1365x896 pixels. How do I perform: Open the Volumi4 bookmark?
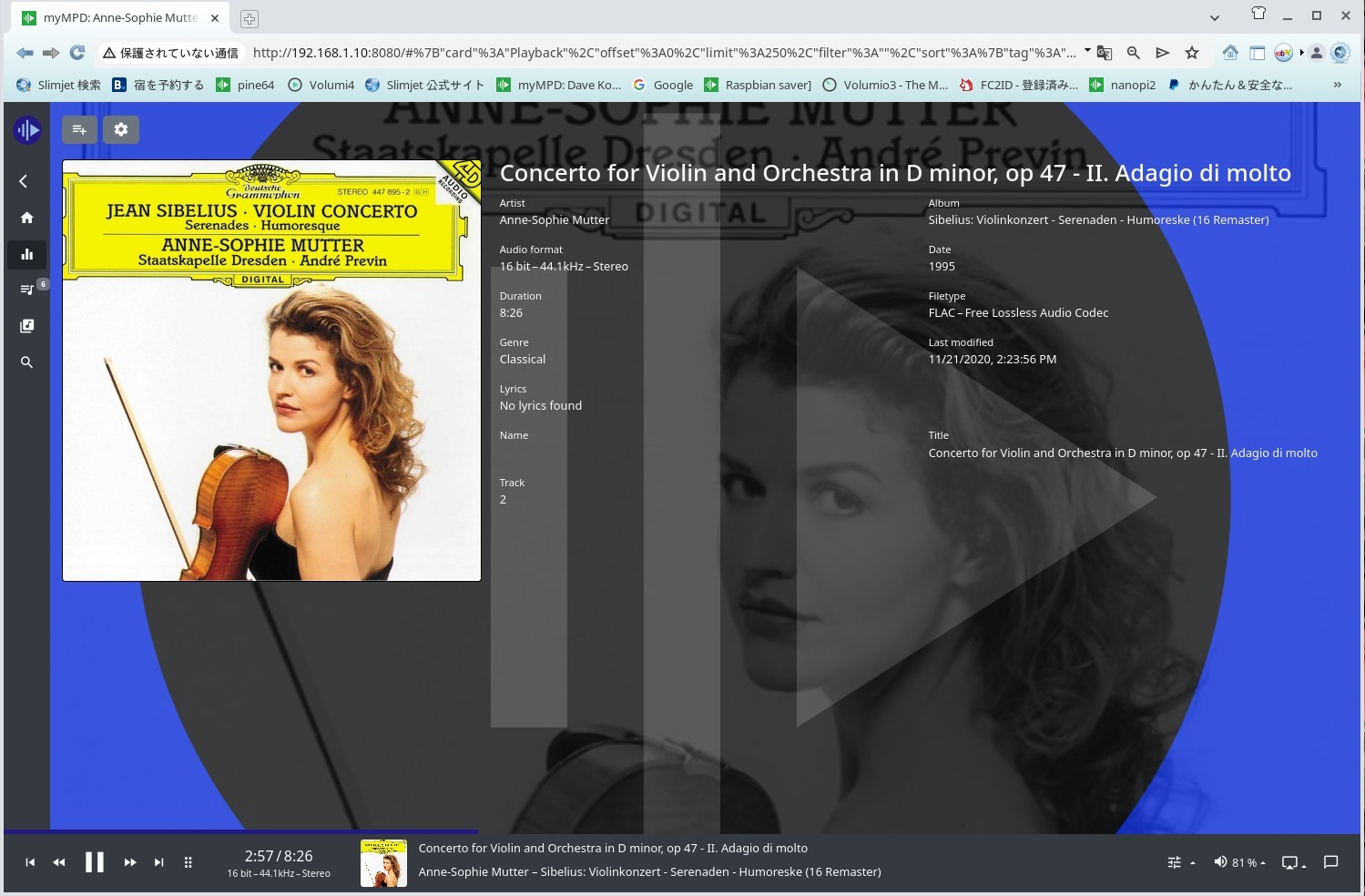click(x=321, y=85)
